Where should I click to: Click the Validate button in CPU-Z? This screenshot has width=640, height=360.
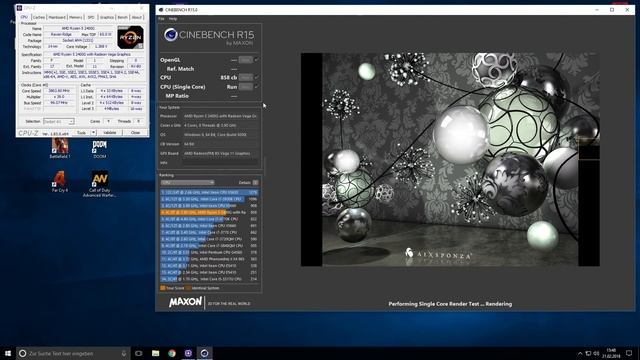pyautogui.click(x=110, y=133)
